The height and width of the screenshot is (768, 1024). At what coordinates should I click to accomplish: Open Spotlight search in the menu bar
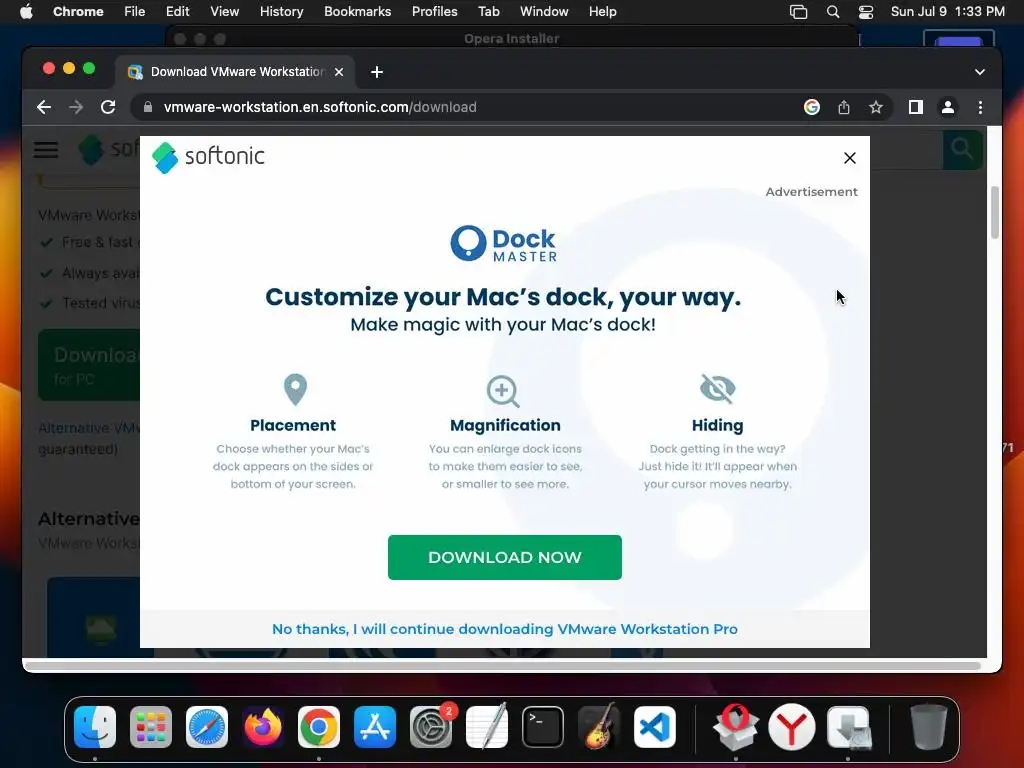(833, 12)
